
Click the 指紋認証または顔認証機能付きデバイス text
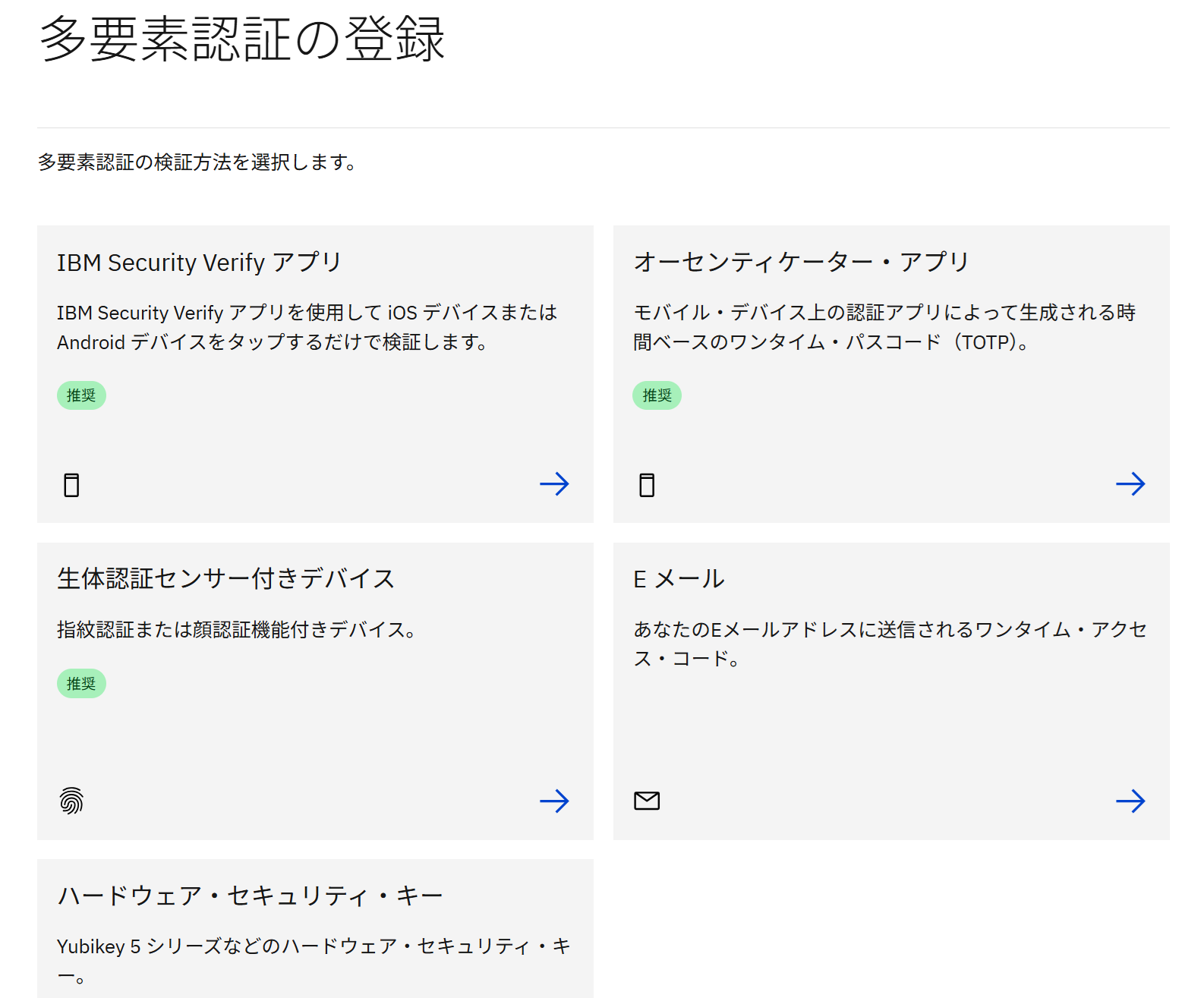236,629
